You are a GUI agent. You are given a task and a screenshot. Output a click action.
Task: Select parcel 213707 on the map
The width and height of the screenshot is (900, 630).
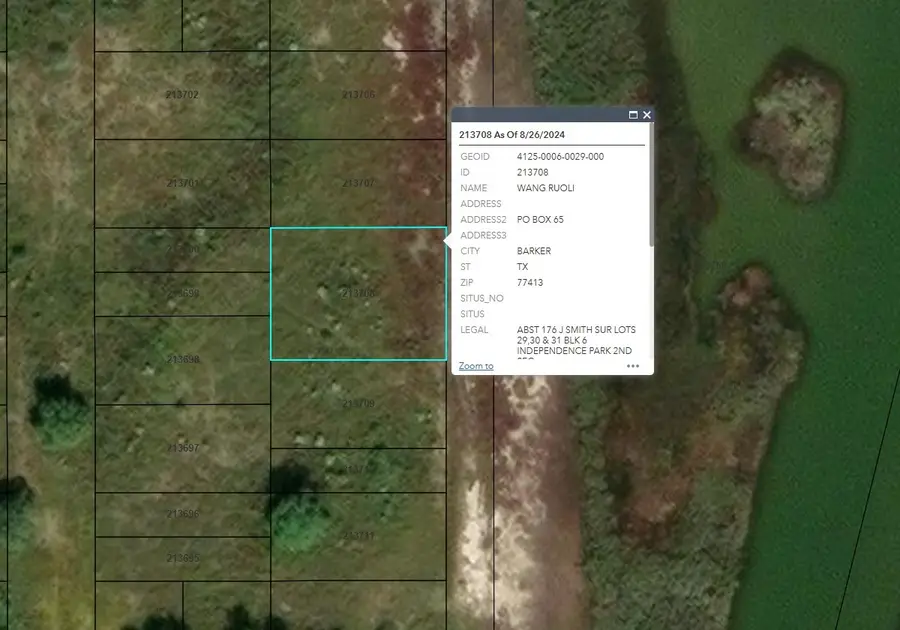[x=357, y=183]
